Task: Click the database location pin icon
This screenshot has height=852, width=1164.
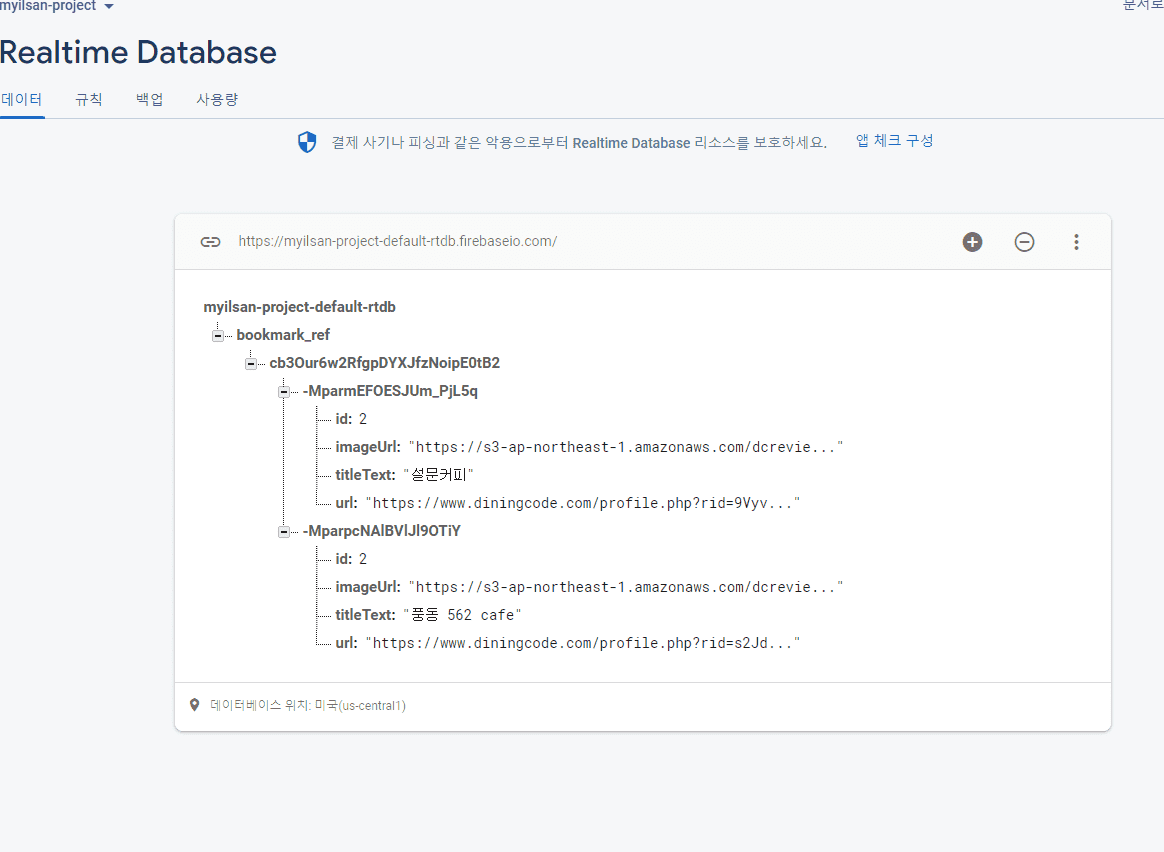Action: (x=194, y=705)
